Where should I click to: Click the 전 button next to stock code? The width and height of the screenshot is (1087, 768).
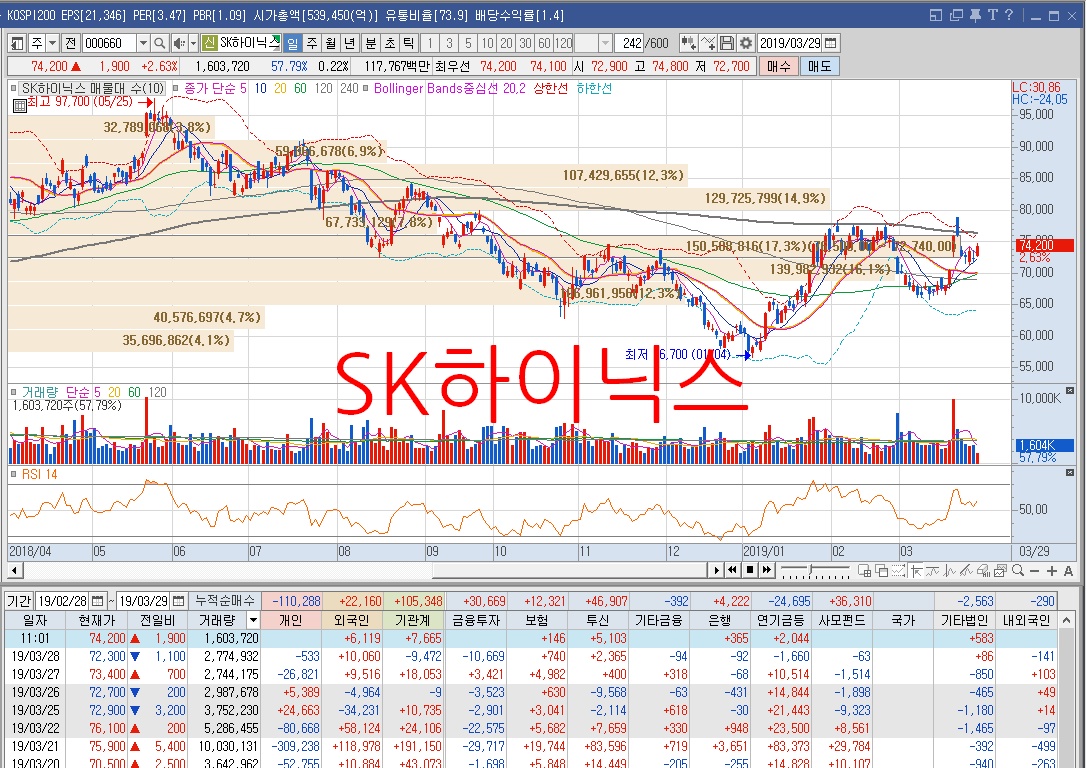[71, 43]
